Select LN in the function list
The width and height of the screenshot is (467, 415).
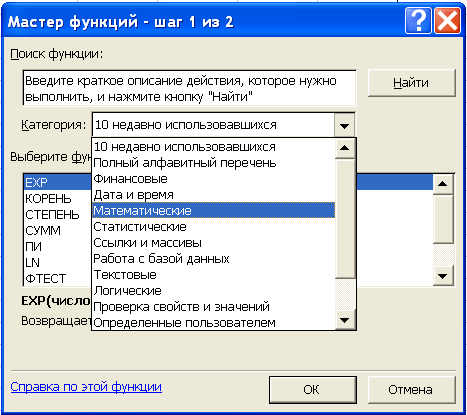[x=58, y=263]
